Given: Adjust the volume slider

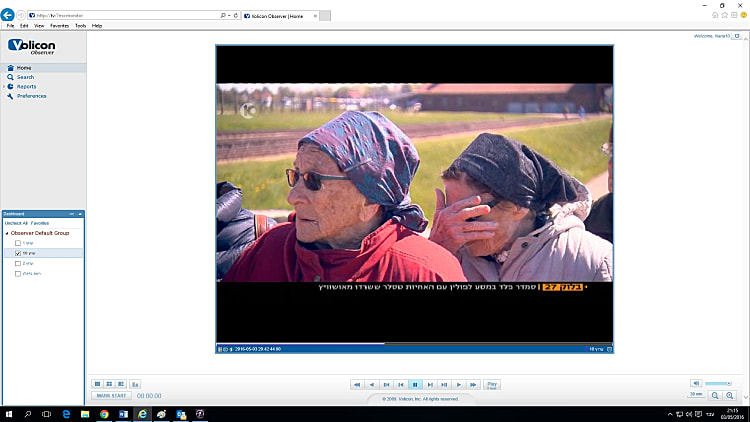Looking at the screenshot, I should click(718, 383).
